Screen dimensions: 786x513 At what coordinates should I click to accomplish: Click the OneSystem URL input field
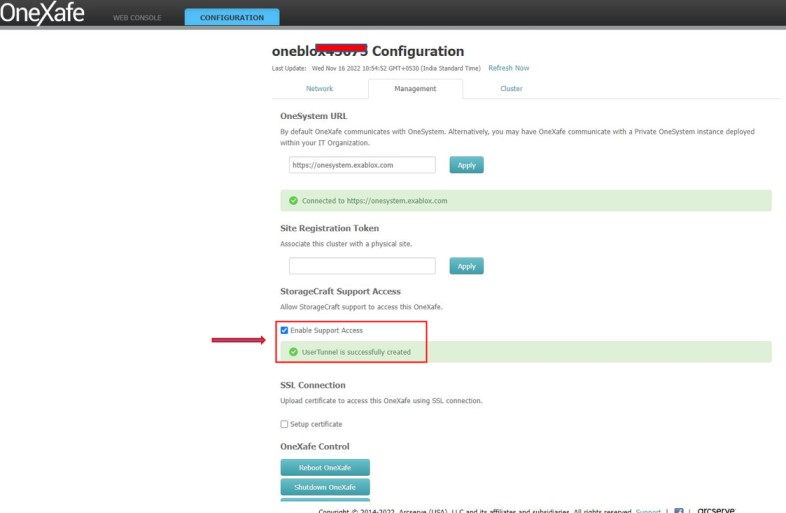[x=362, y=165]
